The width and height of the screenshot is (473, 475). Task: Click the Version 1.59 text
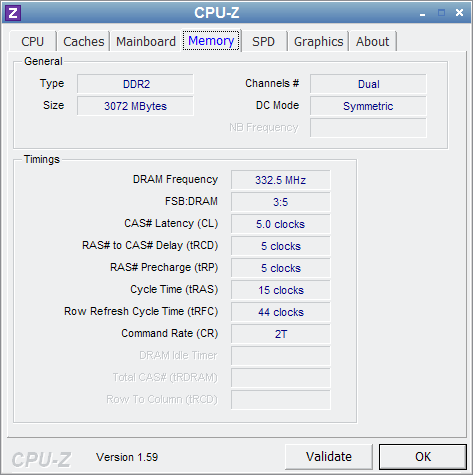tap(127, 457)
